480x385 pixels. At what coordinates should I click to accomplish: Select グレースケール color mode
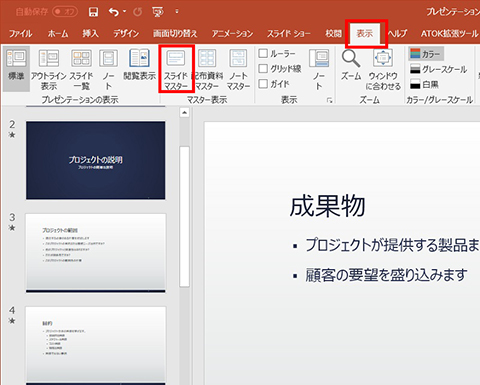pyautogui.click(x=438, y=69)
